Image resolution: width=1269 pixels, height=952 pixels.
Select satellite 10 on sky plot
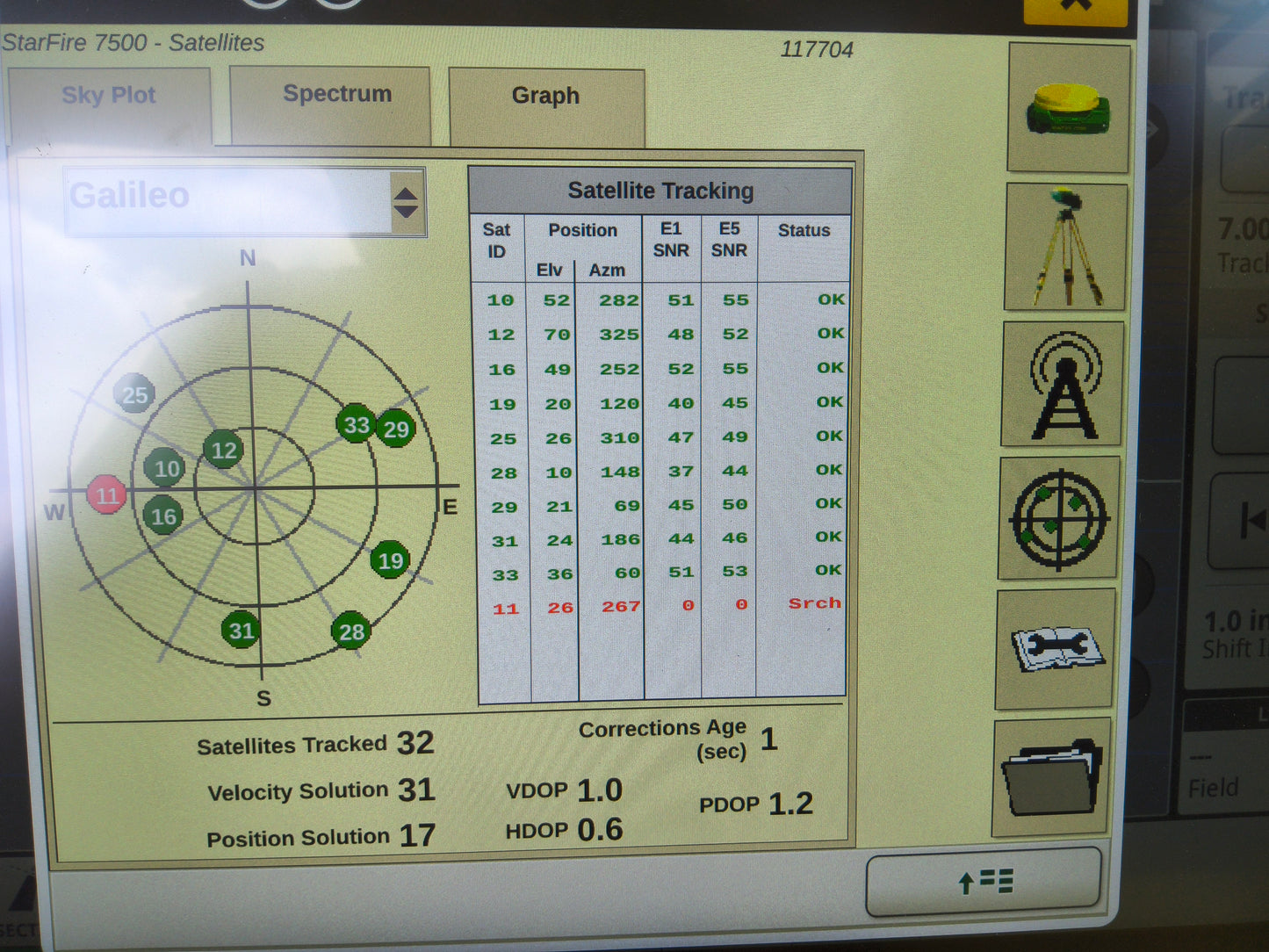(x=166, y=469)
